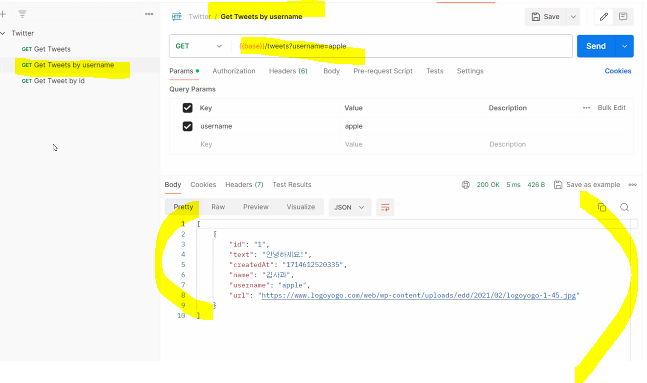647x383 pixels.
Task: Click the plus icon to add a collection
Action: point(3,14)
